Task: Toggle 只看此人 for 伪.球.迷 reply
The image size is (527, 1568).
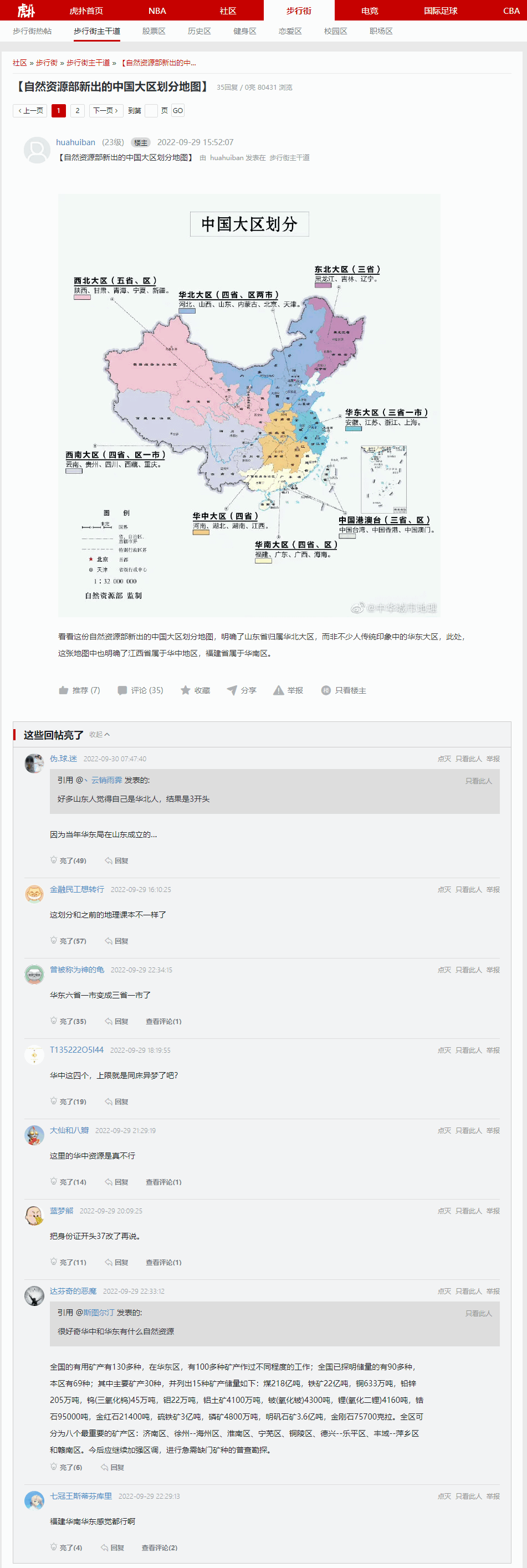Action: click(469, 759)
